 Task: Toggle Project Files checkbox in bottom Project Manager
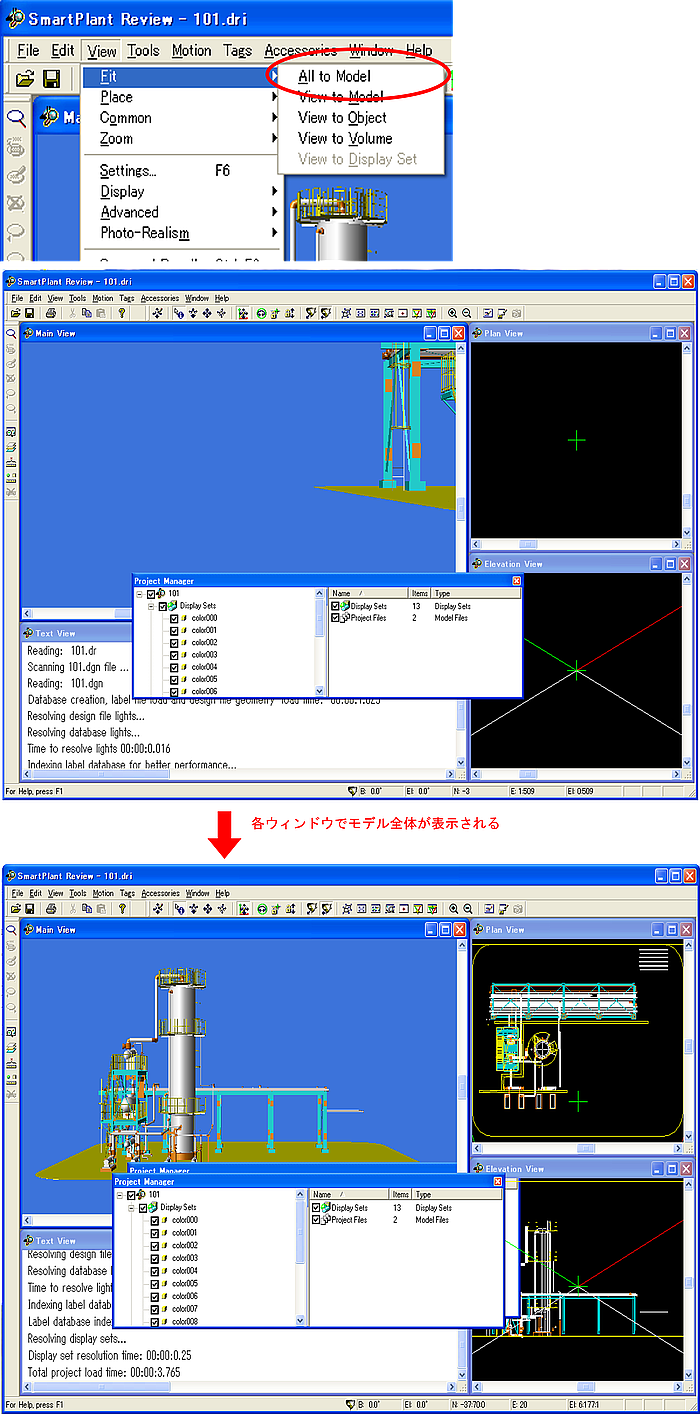point(317,1220)
